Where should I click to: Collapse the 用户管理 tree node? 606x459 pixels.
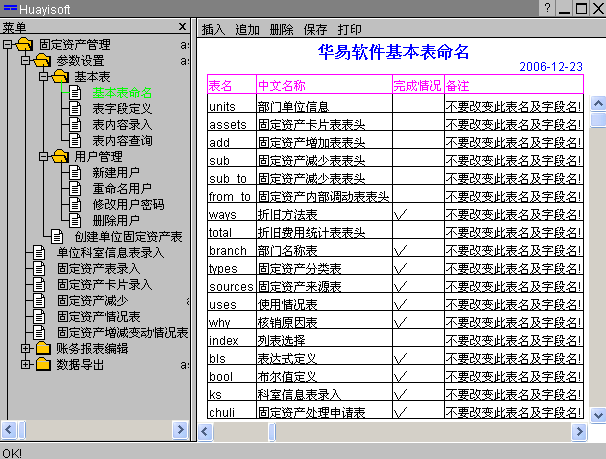pos(43,156)
